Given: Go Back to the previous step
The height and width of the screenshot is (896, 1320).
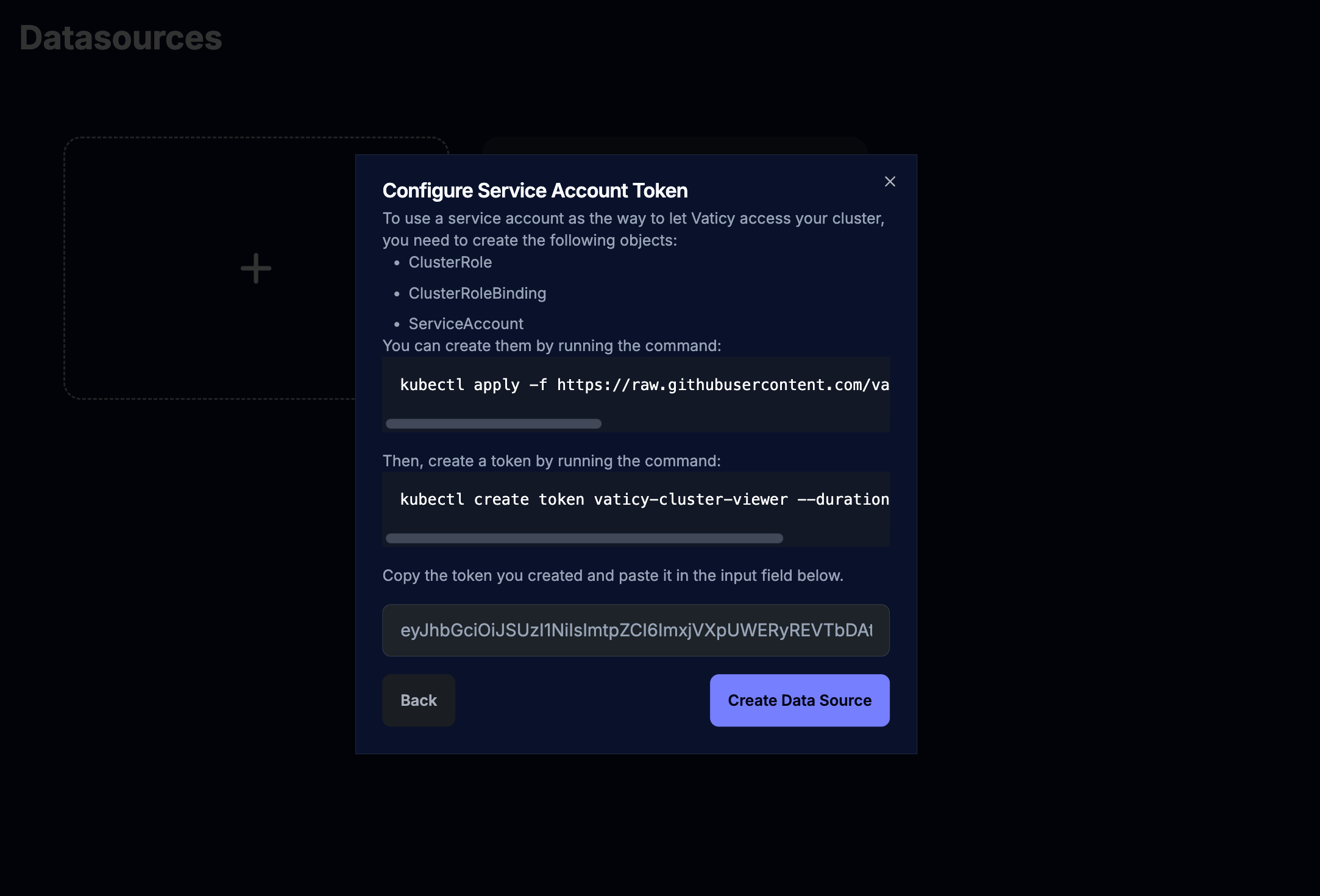Looking at the screenshot, I should (x=419, y=700).
